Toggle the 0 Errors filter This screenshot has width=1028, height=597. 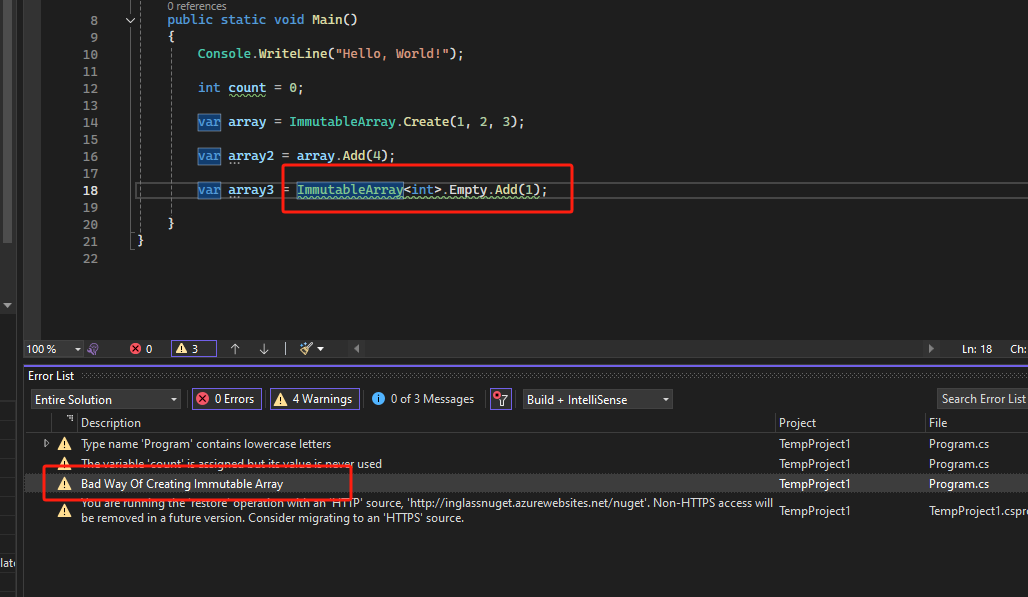tap(227, 399)
